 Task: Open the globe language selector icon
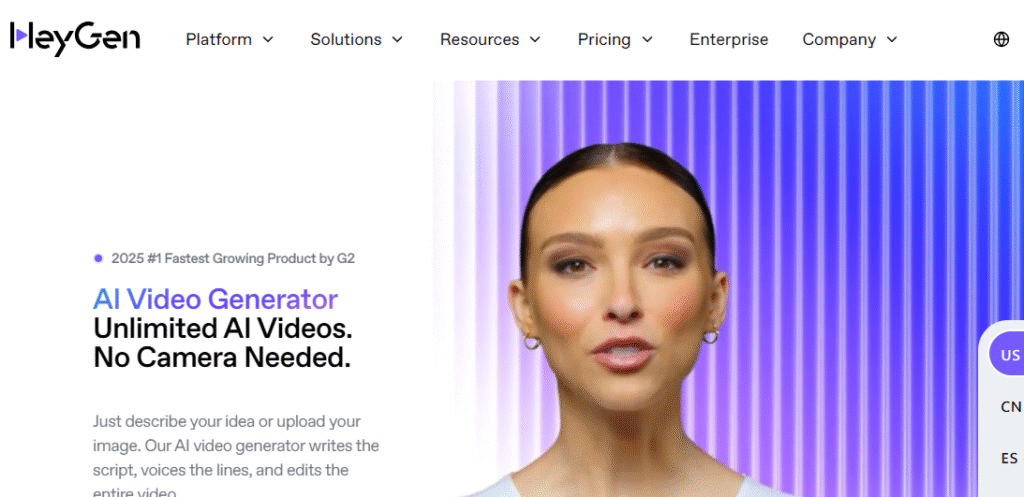click(1001, 39)
